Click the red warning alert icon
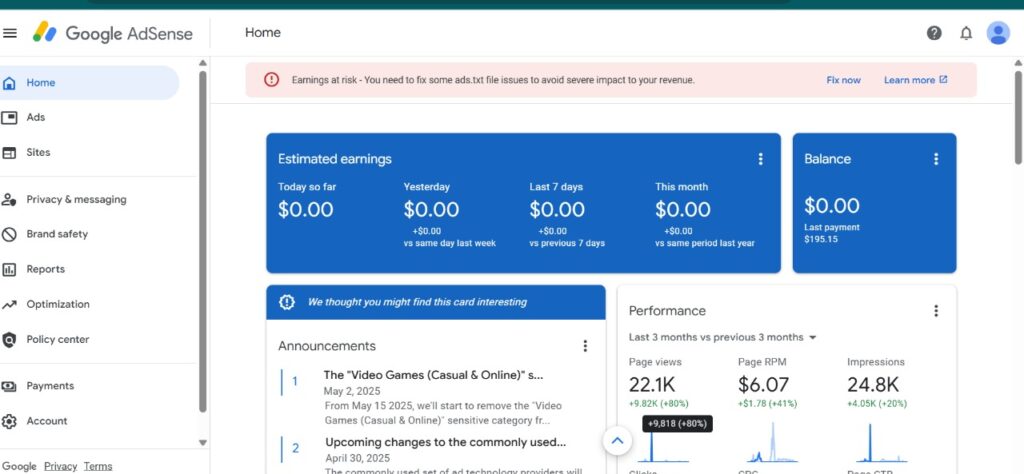The image size is (1024, 474). (271, 80)
